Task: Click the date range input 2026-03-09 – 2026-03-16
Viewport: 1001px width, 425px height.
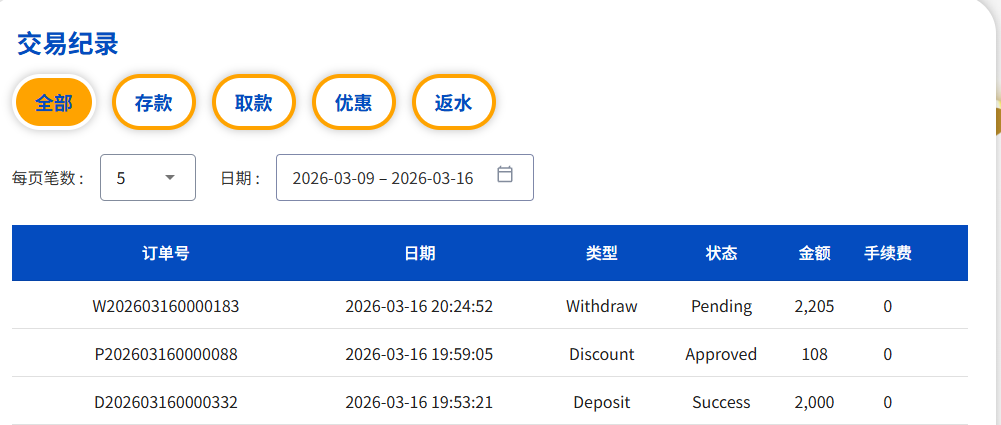Action: click(405, 177)
